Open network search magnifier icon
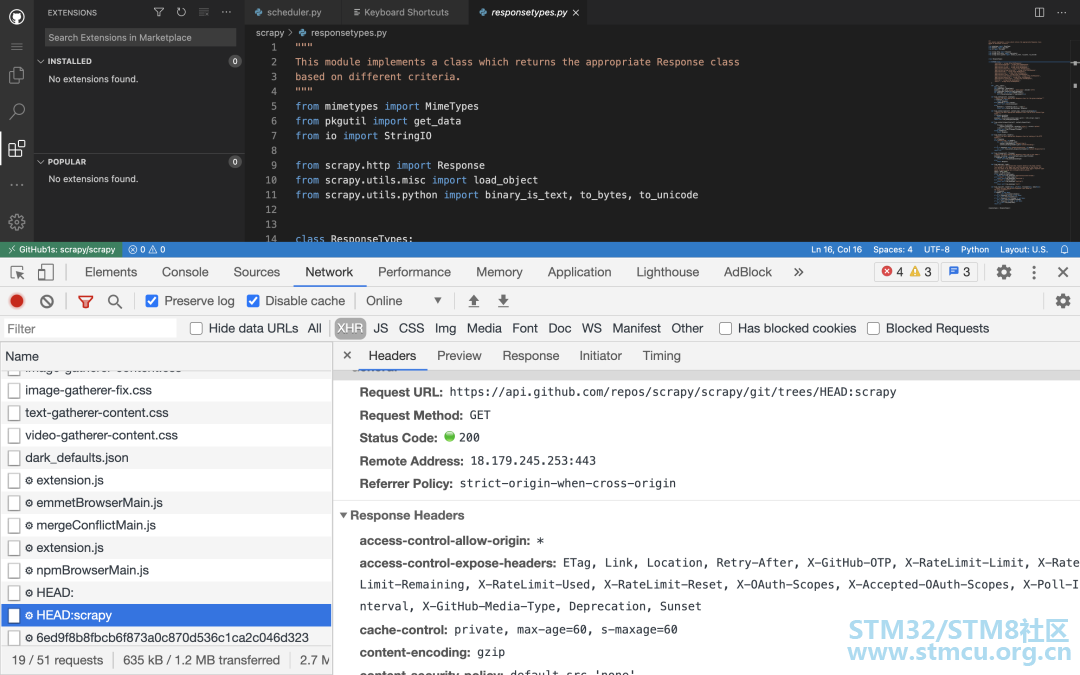1080x675 pixels. (x=114, y=301)
